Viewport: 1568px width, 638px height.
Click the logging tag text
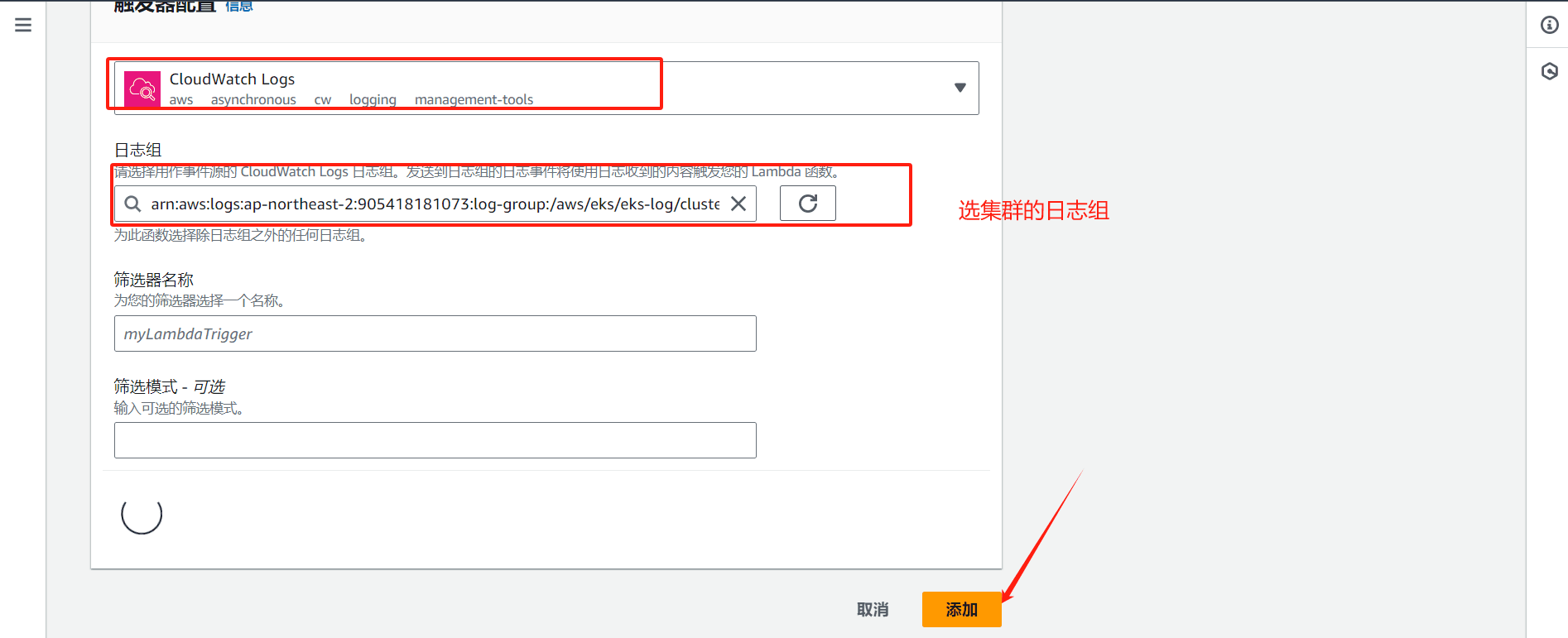(373, 99)
